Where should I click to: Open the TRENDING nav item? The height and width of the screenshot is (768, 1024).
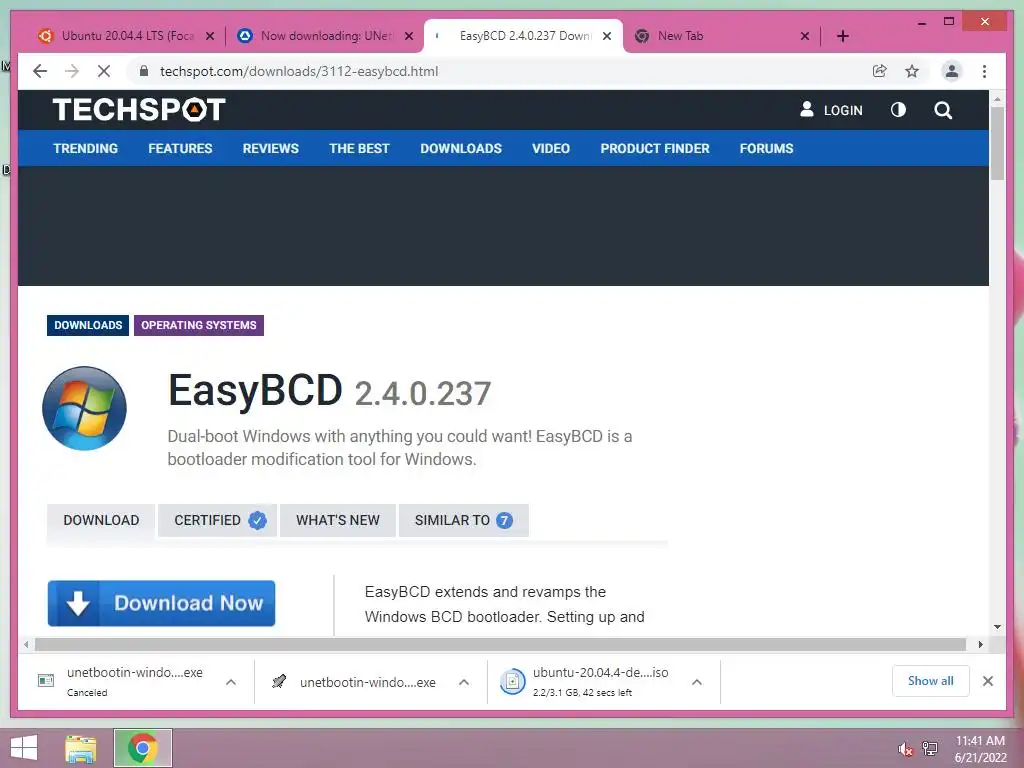tap(86, 148)
